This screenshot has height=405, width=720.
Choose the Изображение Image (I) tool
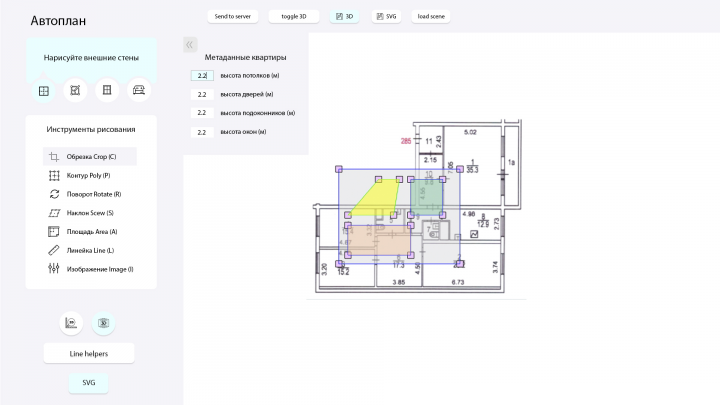pos(90,269)
